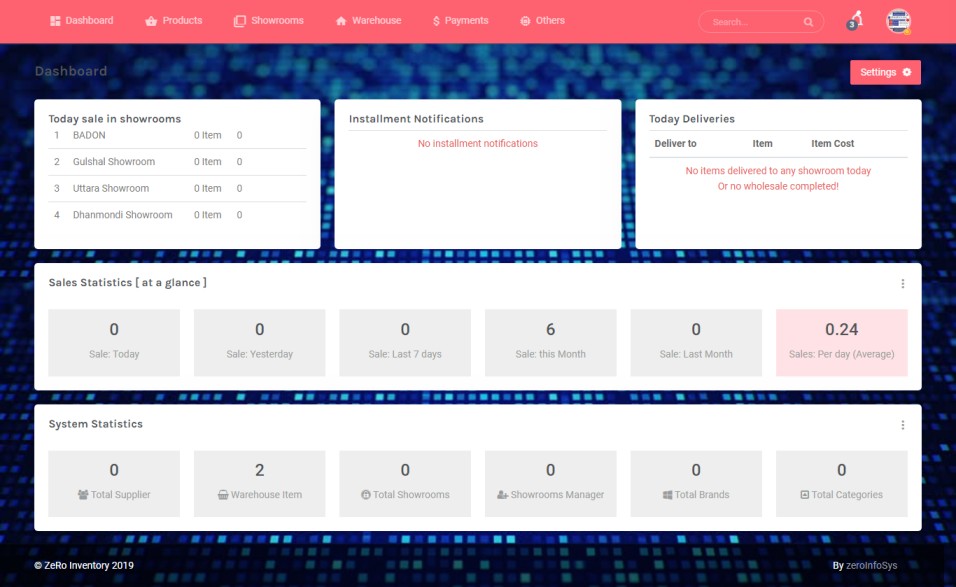Click the pink Sales Per day tile
This screenshot has width=956, height=587.
pos(841,342)
